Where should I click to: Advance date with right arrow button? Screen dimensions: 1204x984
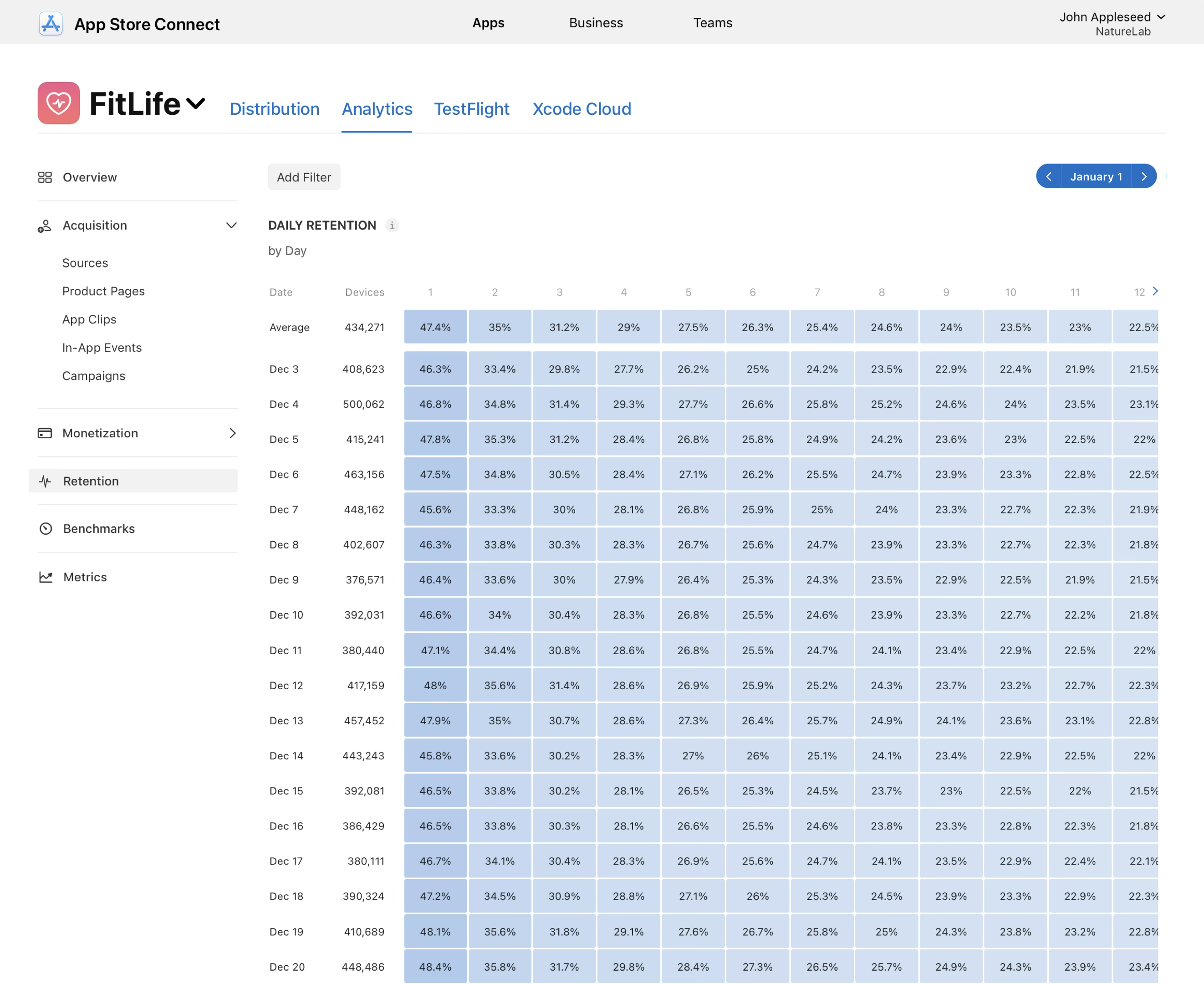coord(1144,177)
